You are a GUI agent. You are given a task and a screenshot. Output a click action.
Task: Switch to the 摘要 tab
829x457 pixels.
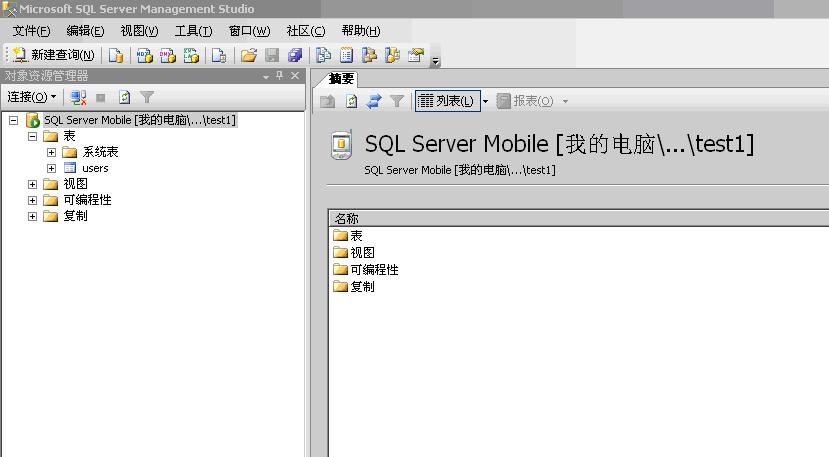point(340,79)
